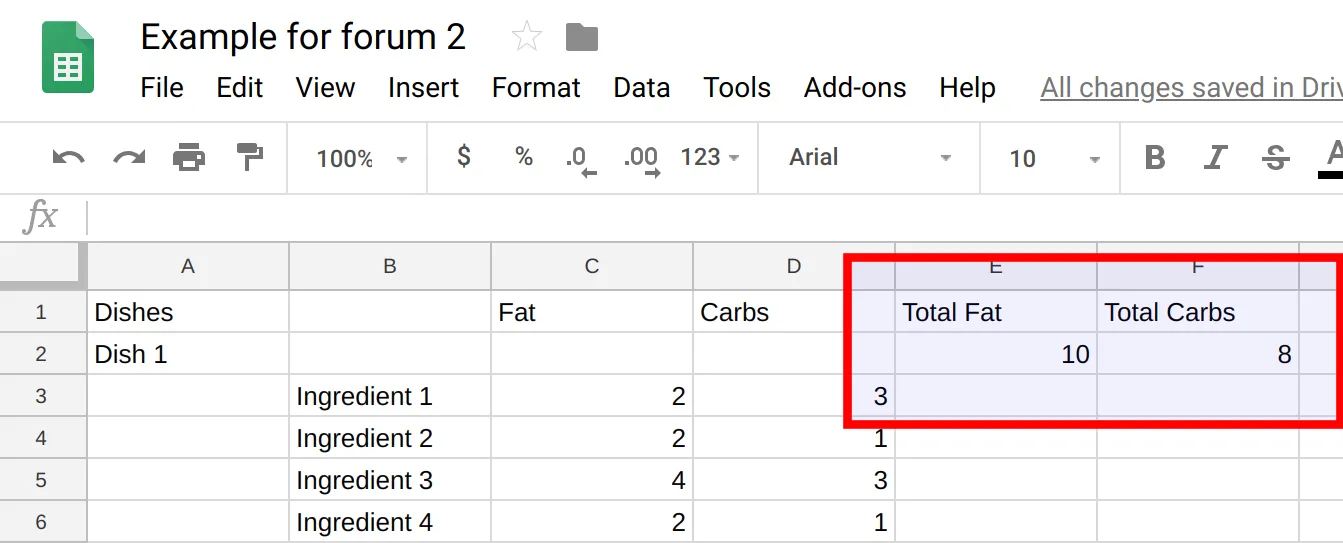1343x543 pixels.
Task: Increase decimal places
Action: 641,158
